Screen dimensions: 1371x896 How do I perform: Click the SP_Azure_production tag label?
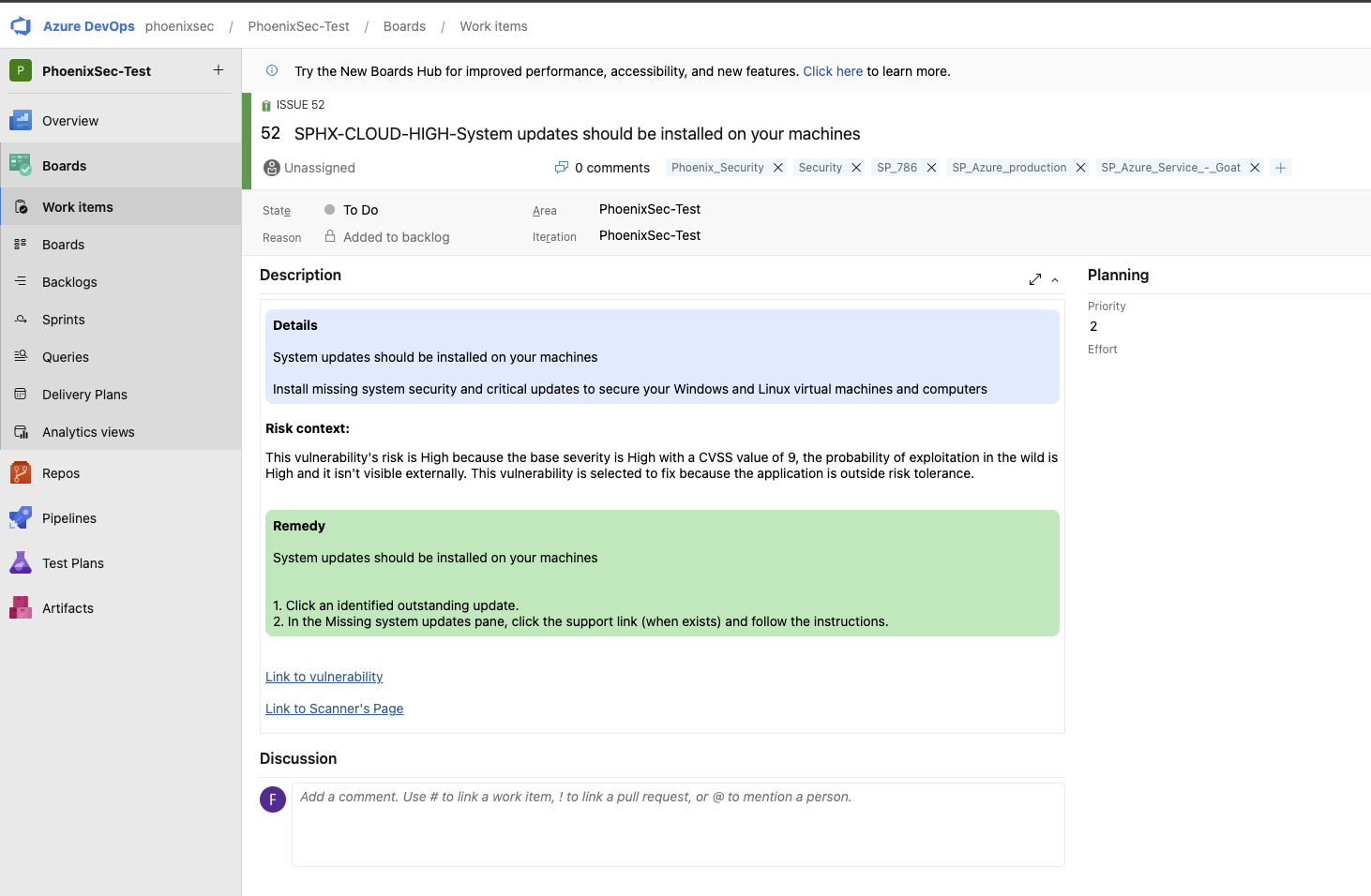1009,168
